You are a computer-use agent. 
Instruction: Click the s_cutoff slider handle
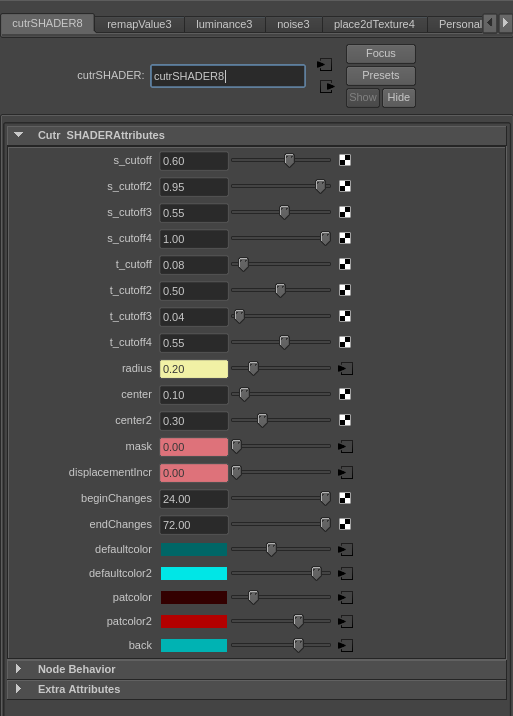pyautogui.click(x=289, y=160)
